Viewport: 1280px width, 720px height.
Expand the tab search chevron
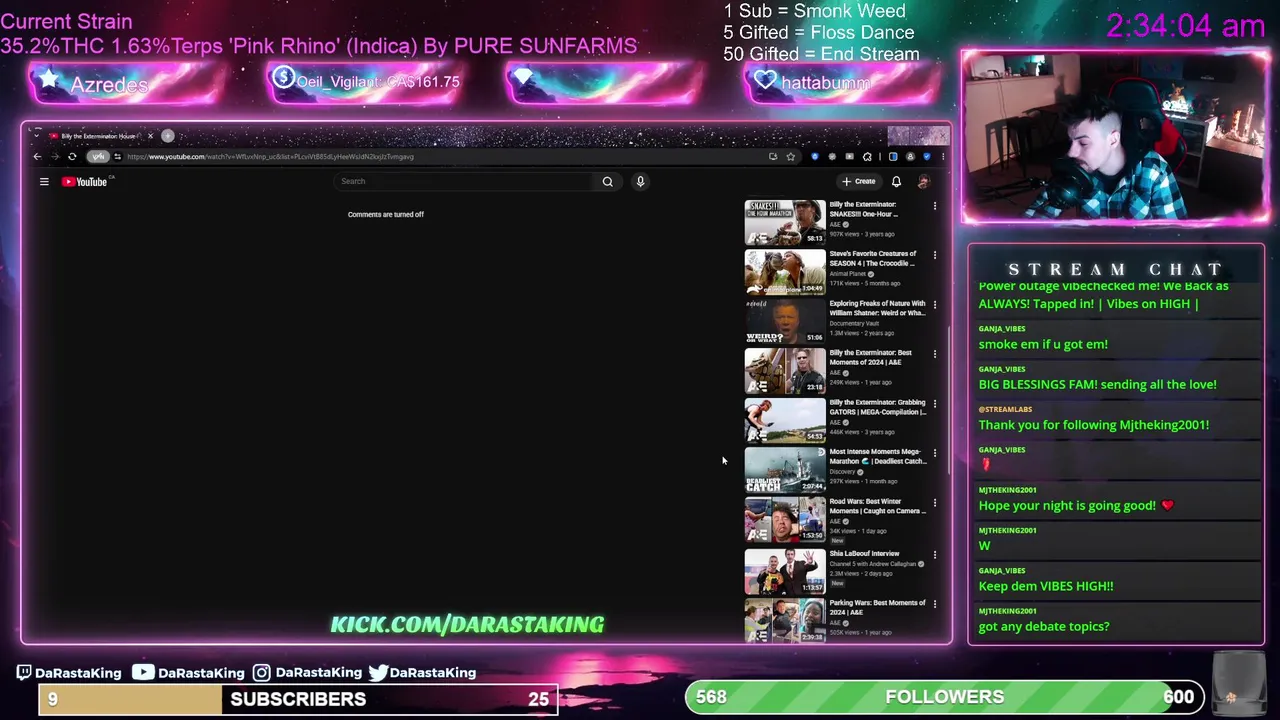[x=36, y=136]
